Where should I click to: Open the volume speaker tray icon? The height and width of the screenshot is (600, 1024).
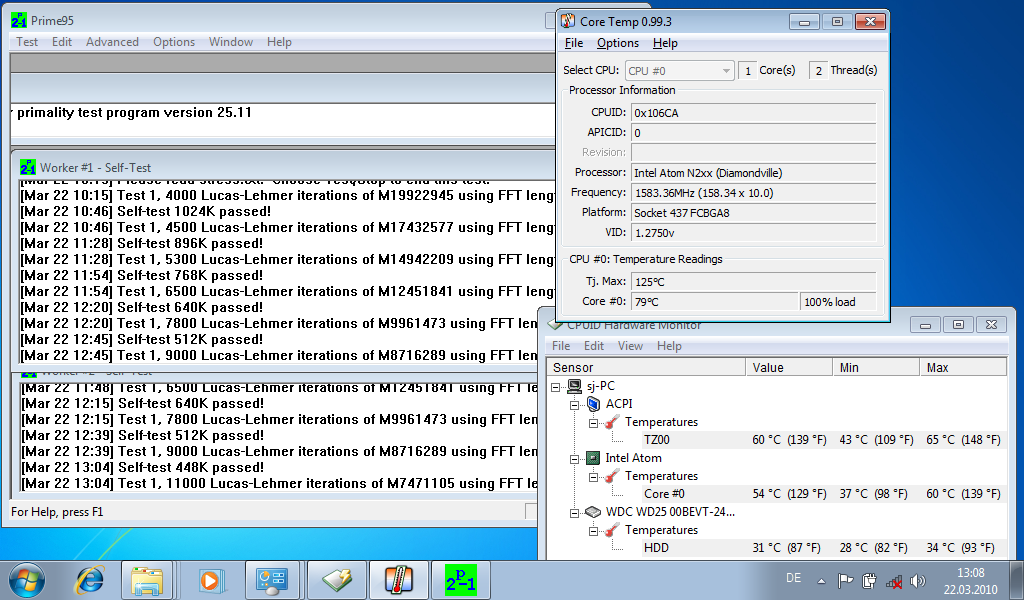(918, 580)
